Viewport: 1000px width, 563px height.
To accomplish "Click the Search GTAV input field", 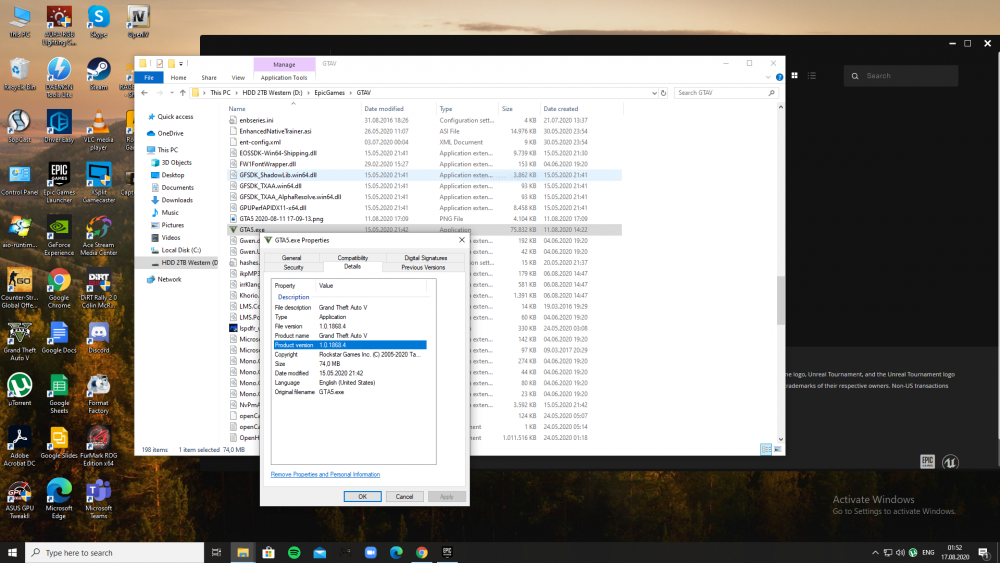I will tap(721, 93).
